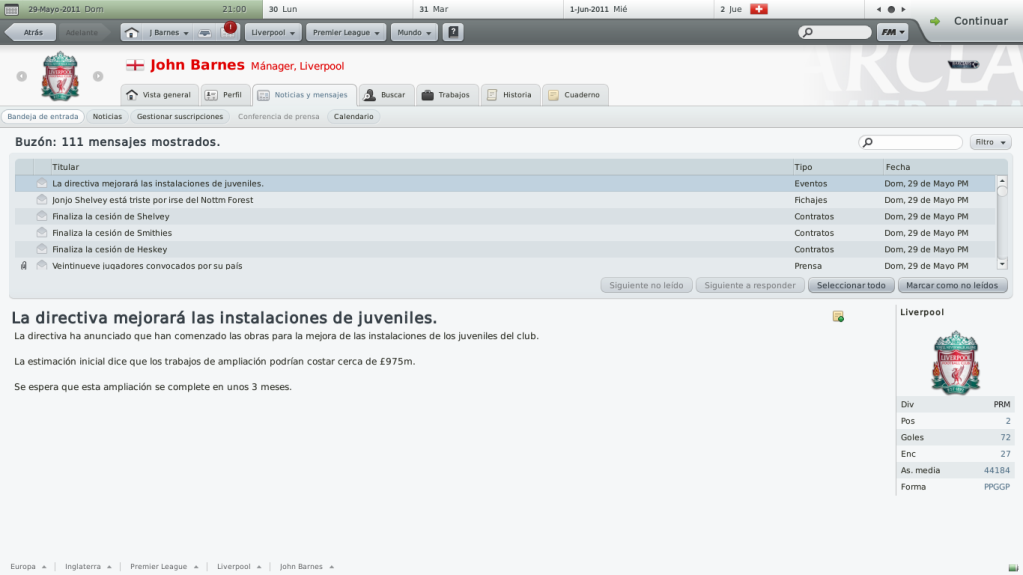Open the FM menu dropdown
The width and height of the screenshot is (1023, 575).
893,32
